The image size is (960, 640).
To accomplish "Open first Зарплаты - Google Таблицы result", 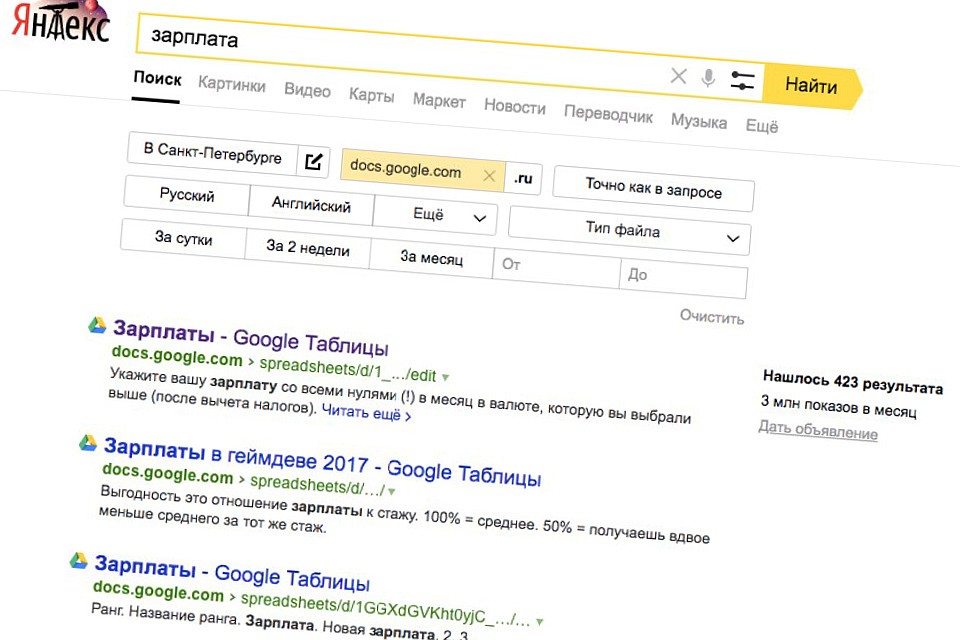I will pos(250,337).
